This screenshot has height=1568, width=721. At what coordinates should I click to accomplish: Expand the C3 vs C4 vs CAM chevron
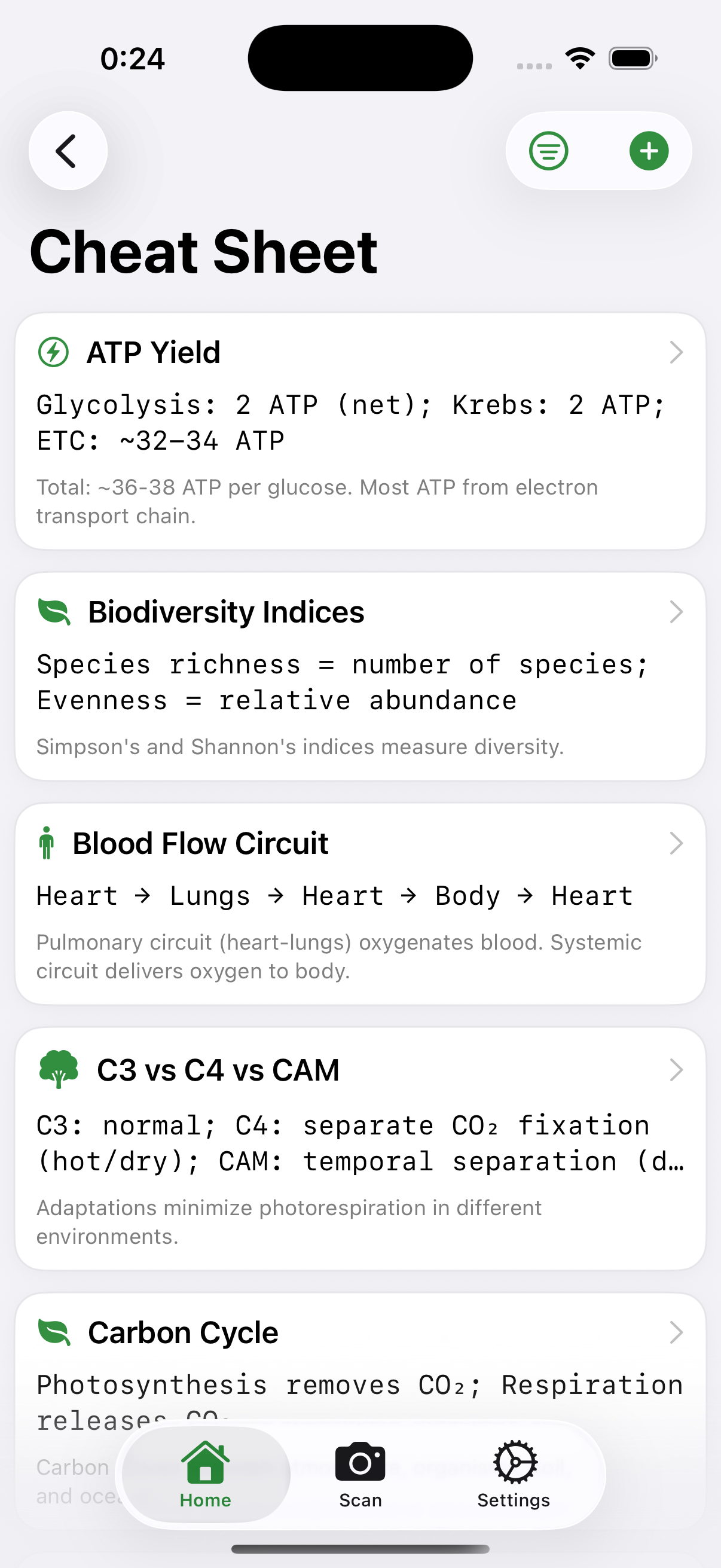tap(676, 1069)
